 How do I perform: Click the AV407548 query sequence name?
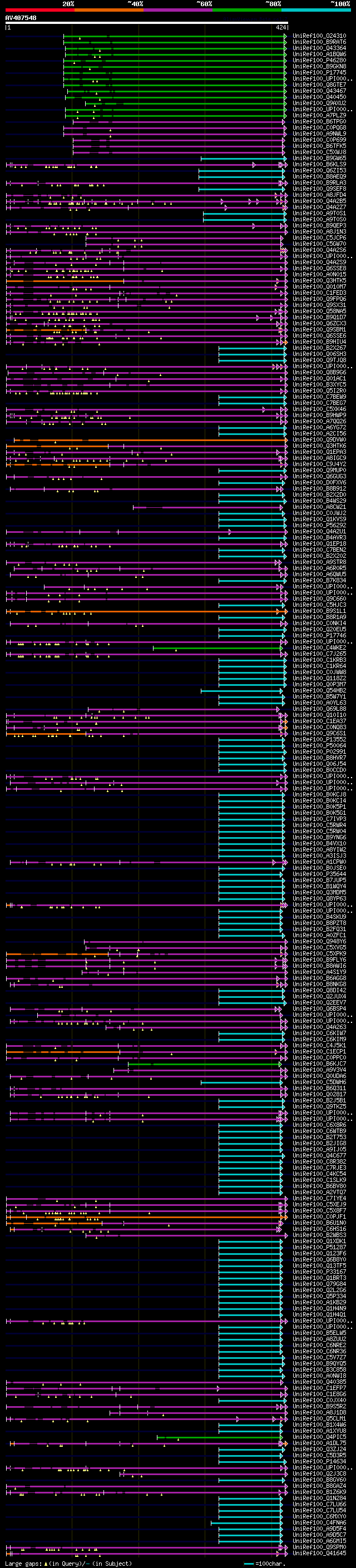[x=21, y=18]
